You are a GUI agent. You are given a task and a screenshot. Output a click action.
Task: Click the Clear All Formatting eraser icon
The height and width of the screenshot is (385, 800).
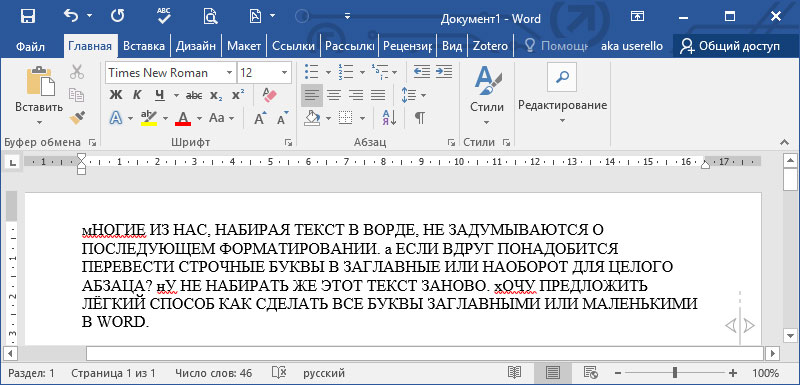click(x=268, y=95)
